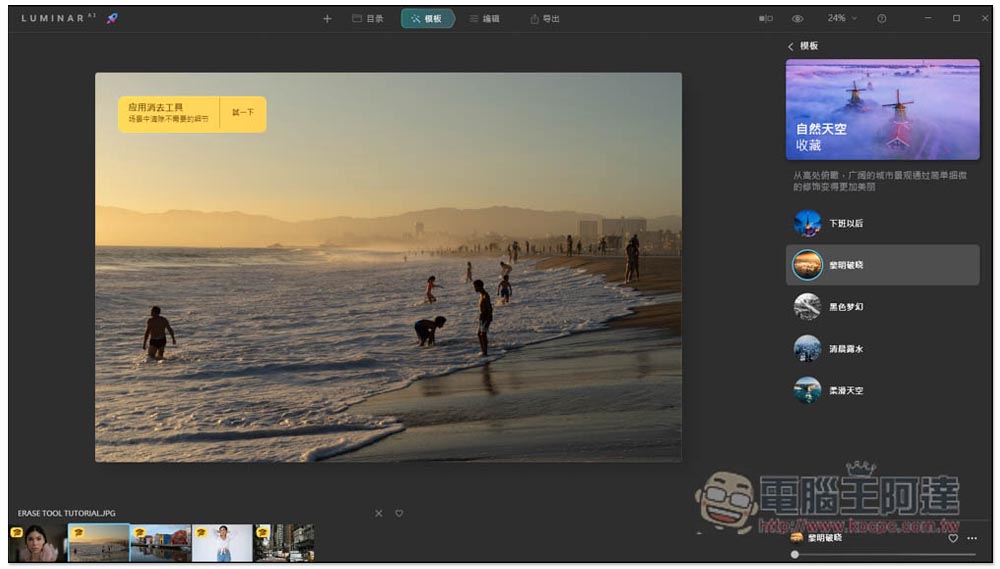Select the colorful houses thumbnail in filmstrip
Viewport: 1000px width, 569px height.
click(161, 543)
